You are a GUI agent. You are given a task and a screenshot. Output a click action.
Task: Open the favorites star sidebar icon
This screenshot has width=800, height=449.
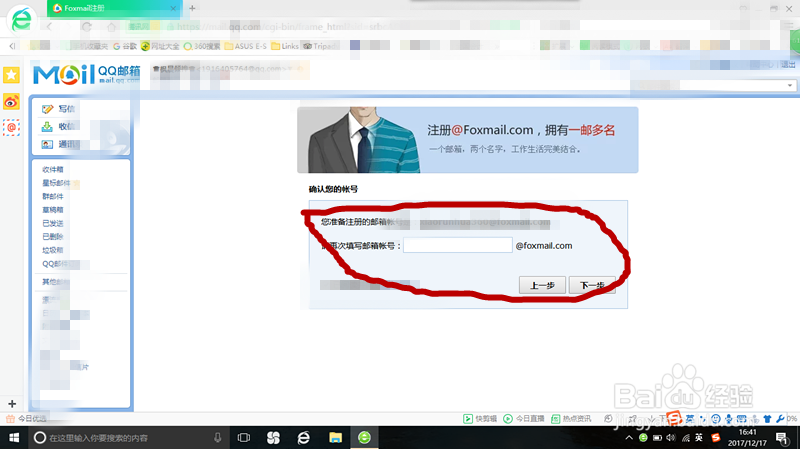(11, 75)
